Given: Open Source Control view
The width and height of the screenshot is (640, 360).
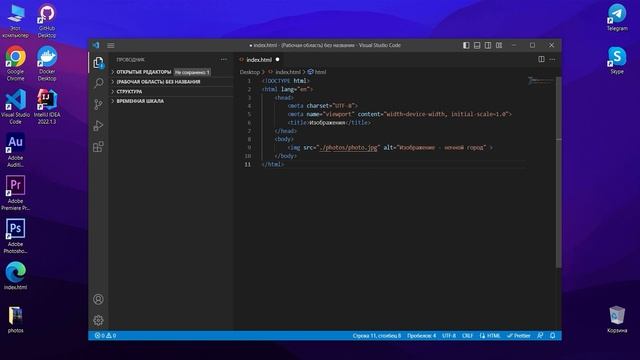Looking at the screenshot, I should click(98, 105).
